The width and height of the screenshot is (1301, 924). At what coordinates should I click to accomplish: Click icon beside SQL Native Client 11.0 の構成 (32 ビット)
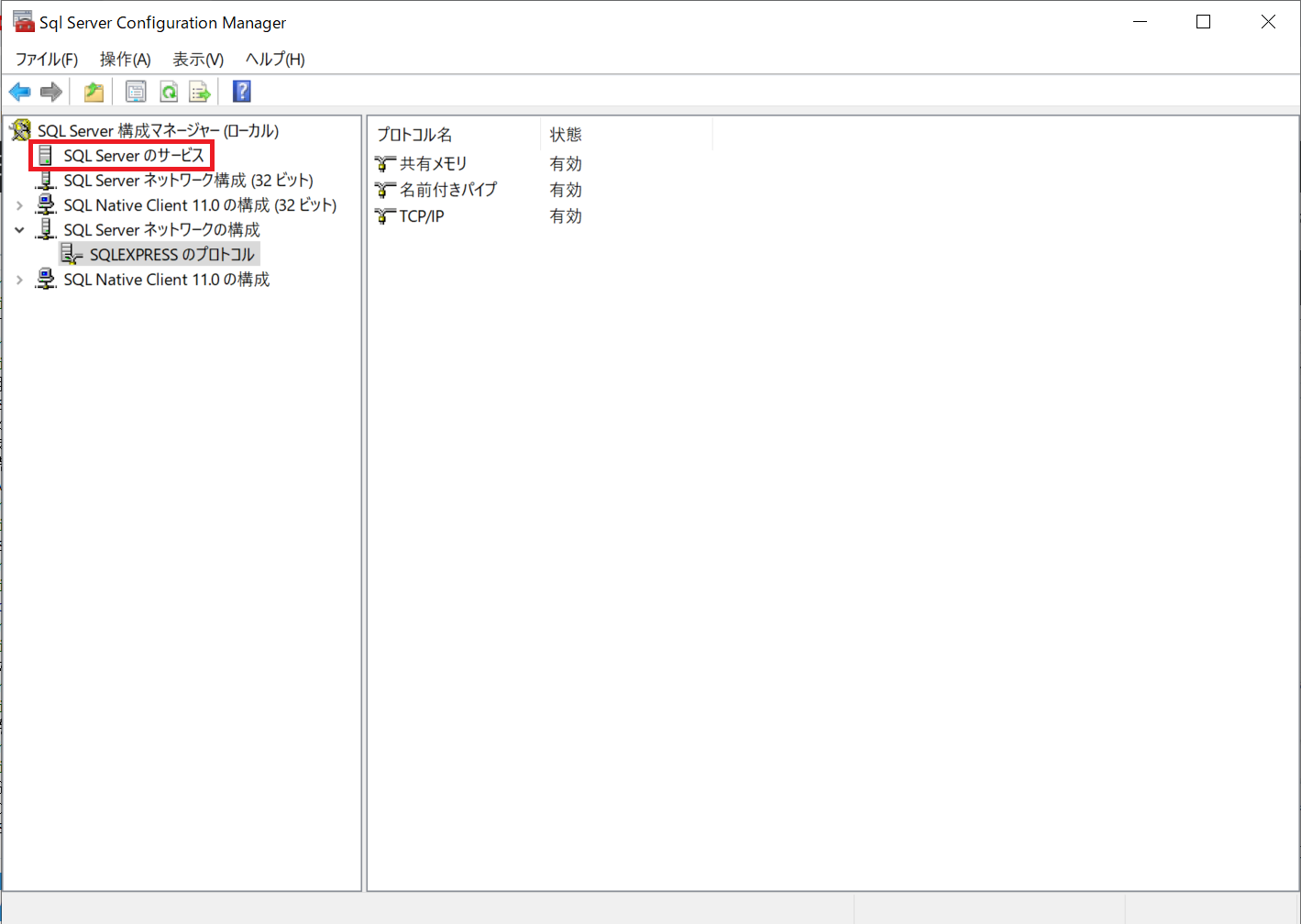pos(46,205)
